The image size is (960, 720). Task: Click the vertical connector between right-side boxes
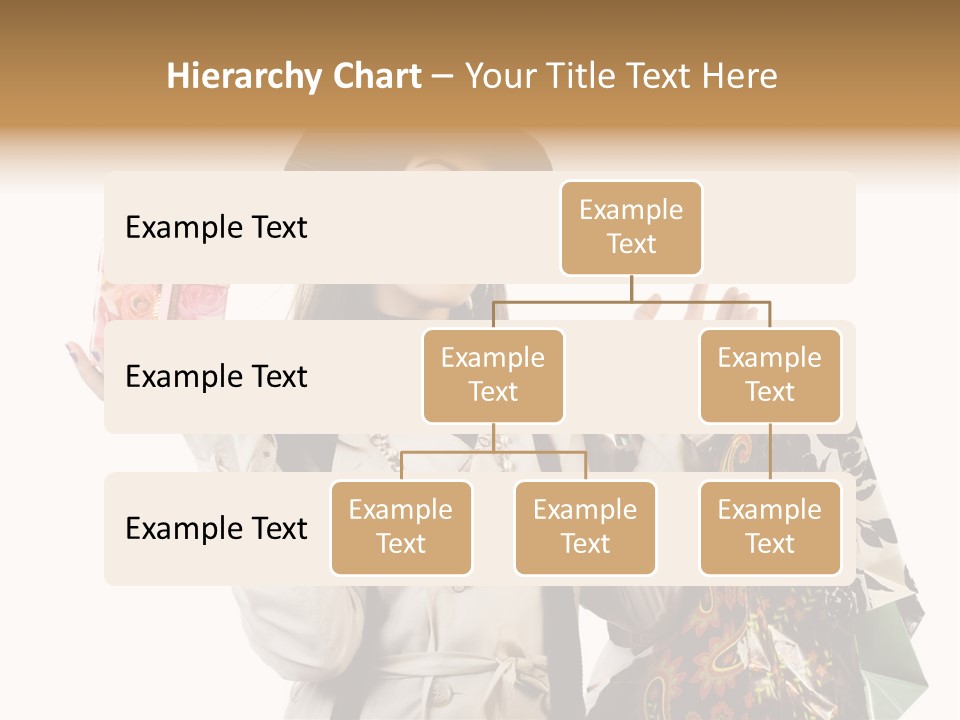[x=770, y=452]
